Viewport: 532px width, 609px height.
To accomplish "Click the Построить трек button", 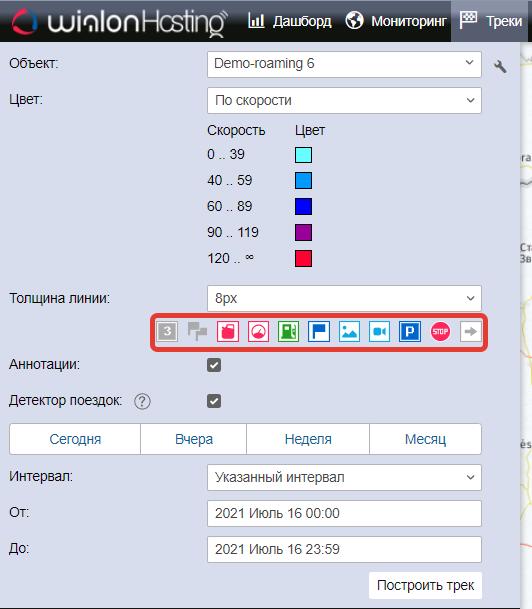I will (425, 585).
